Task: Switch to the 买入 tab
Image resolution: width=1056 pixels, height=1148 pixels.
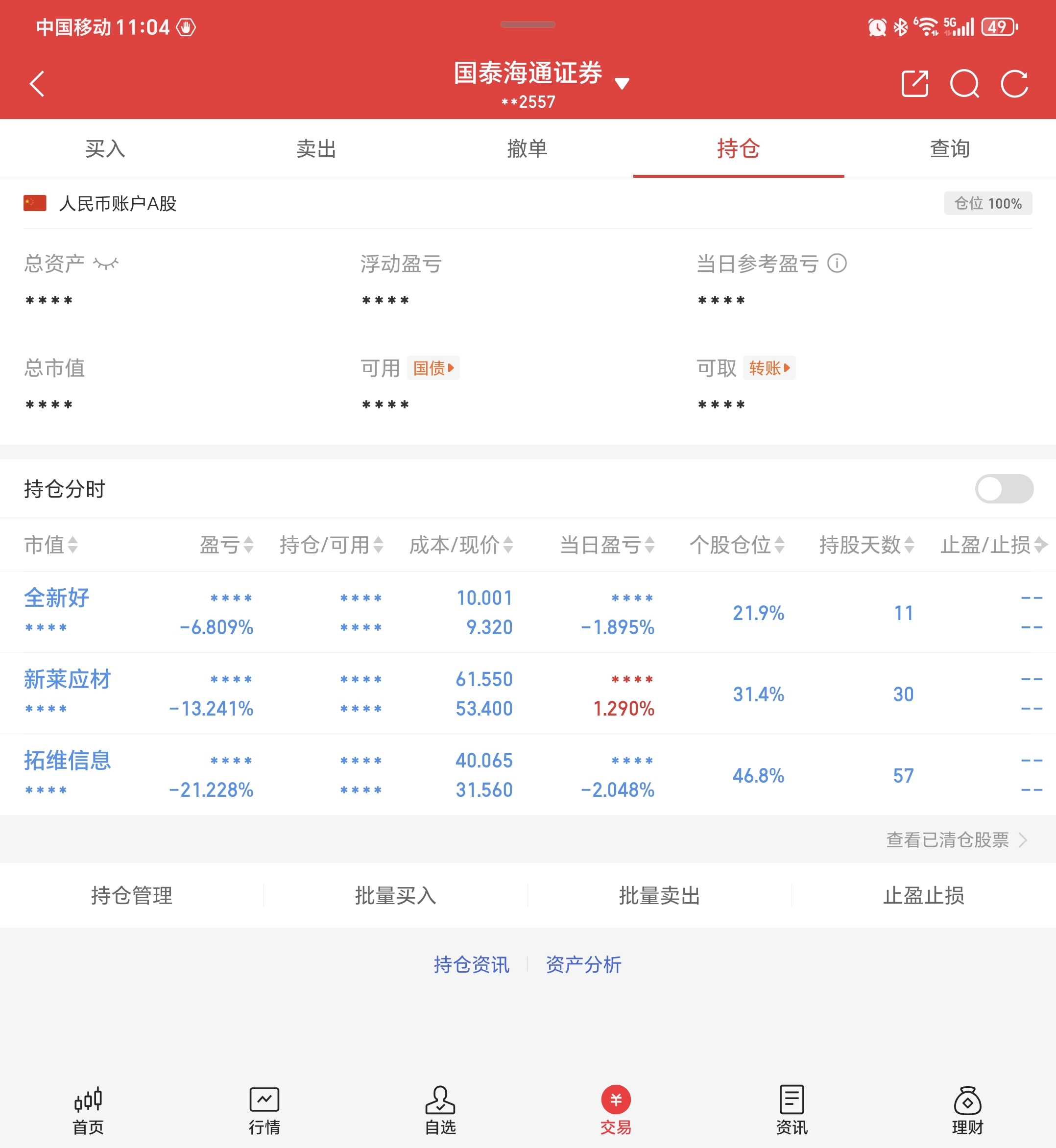Action: click(x=105, y=148)
